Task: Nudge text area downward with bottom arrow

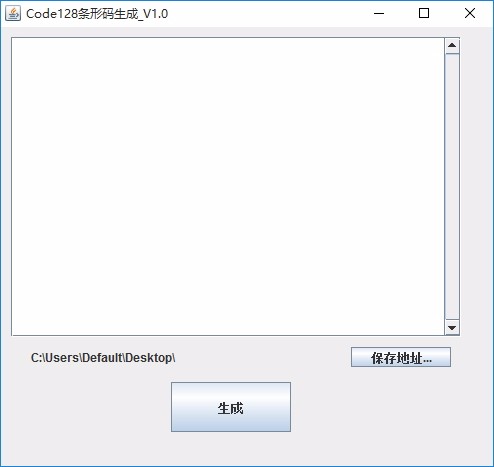Action: click(452, 328)
